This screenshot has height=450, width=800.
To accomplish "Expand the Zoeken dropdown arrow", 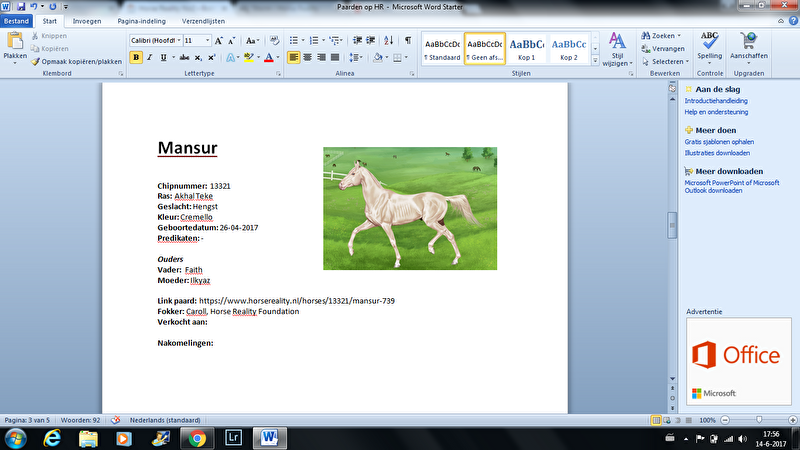I will click(x=680, y=35).
